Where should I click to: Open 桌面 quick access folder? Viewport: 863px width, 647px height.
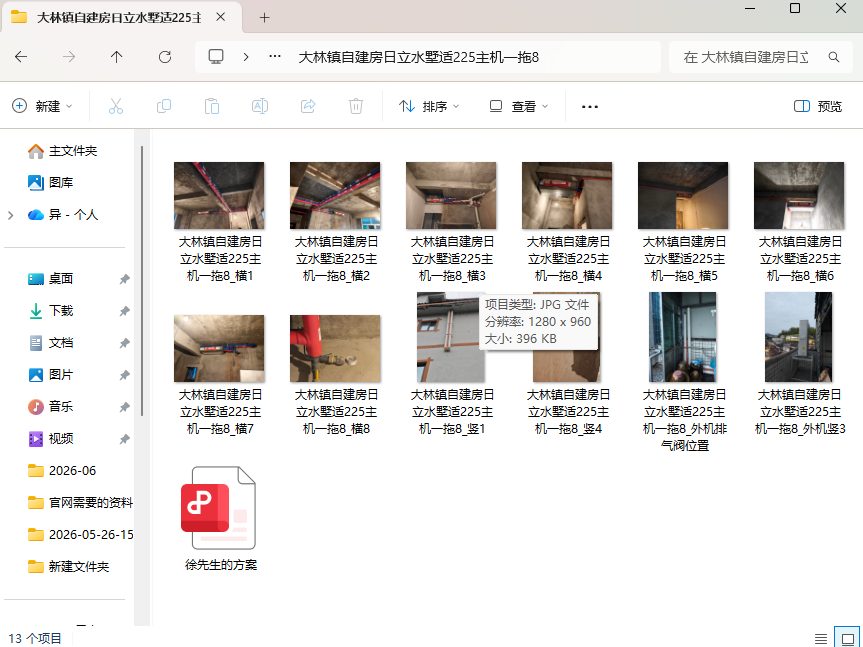click(x=51, y=279)
